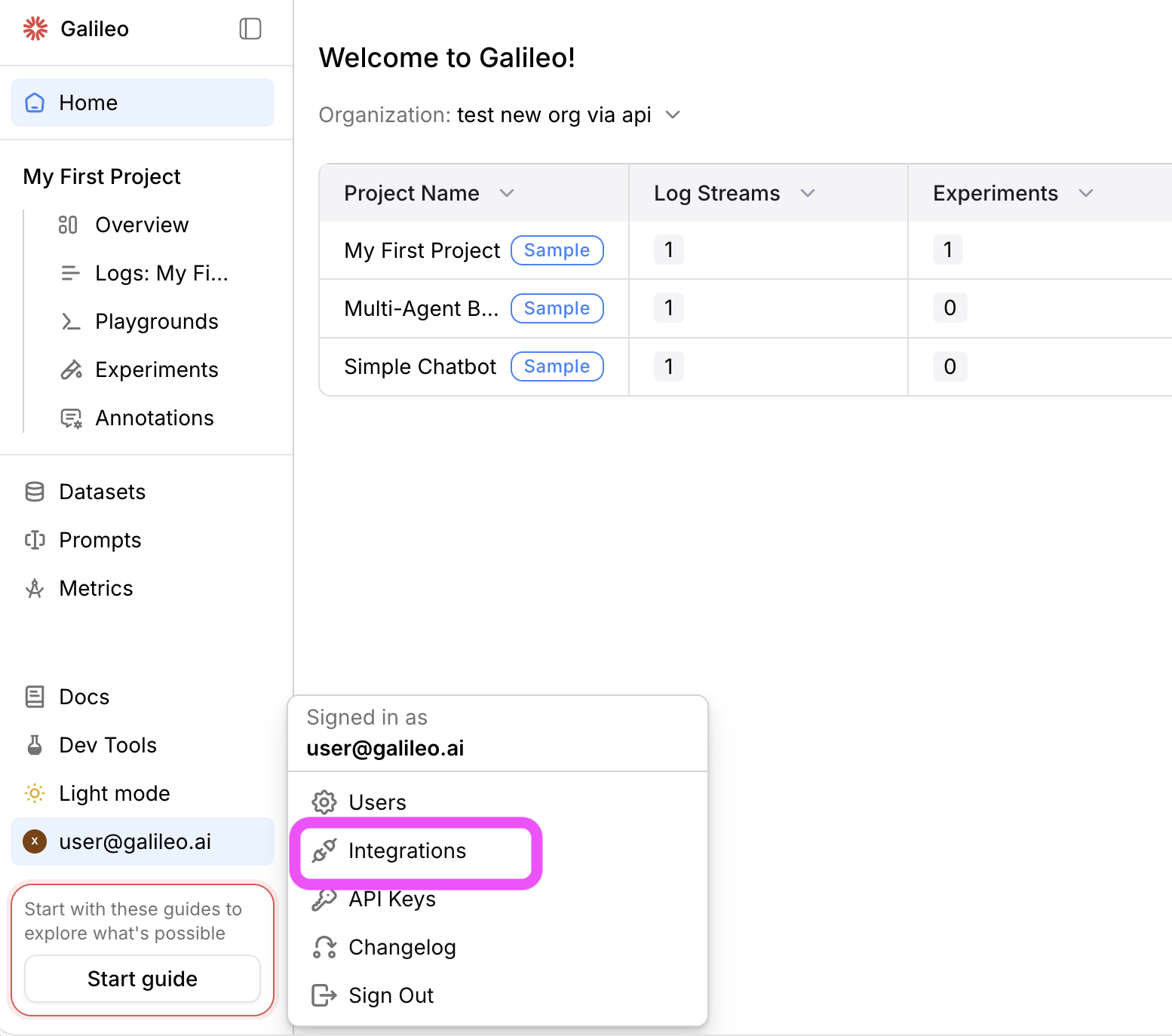Viewport: 1172px width, 1036px height.
Task: Click the Galileo logo icon
Action: coord(35,28)
